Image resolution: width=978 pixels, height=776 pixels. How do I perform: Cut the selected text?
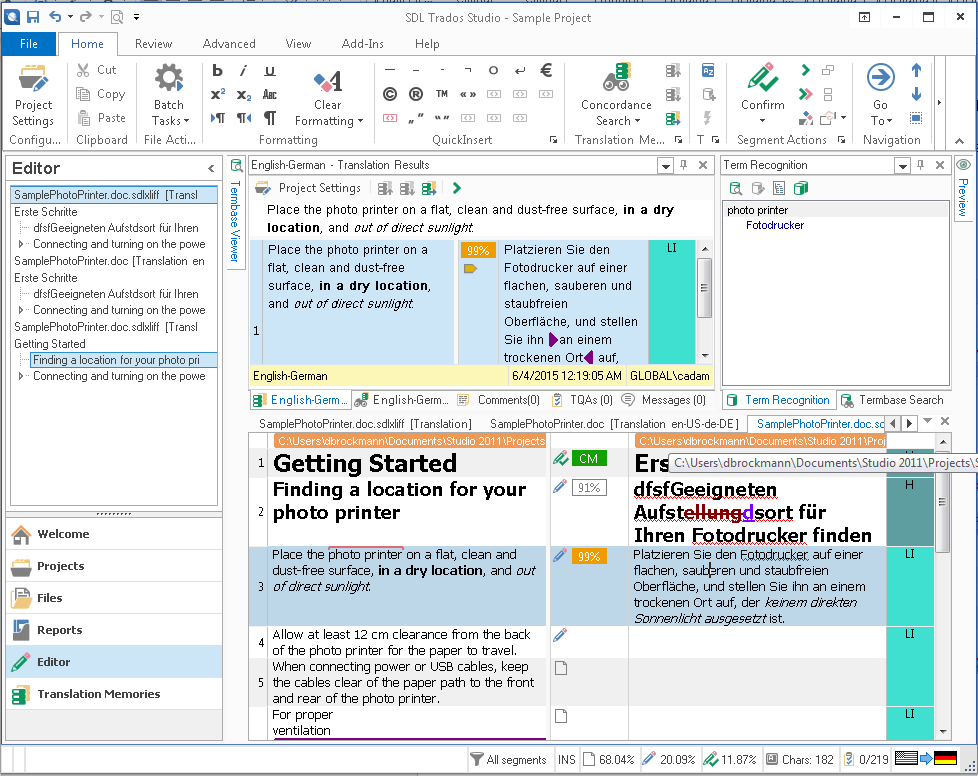tap(96, 70)
